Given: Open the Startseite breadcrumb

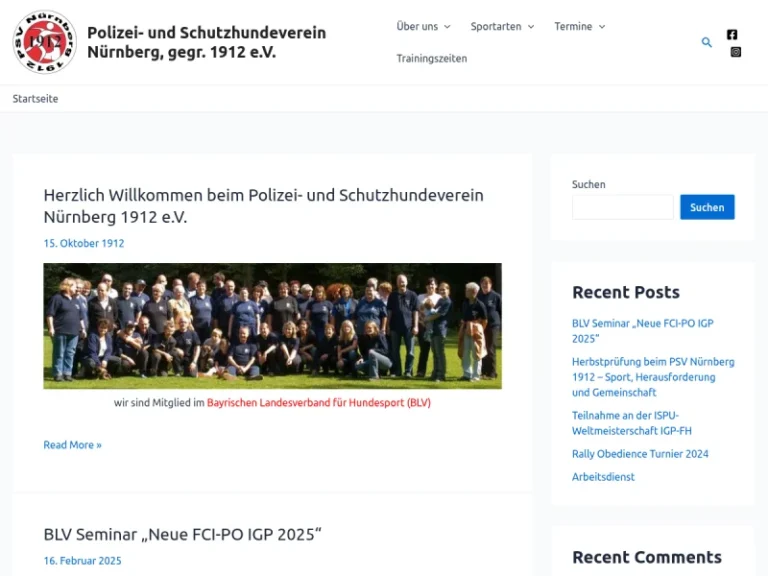Looking at the screenshot, I should click(x=35, y=98).
